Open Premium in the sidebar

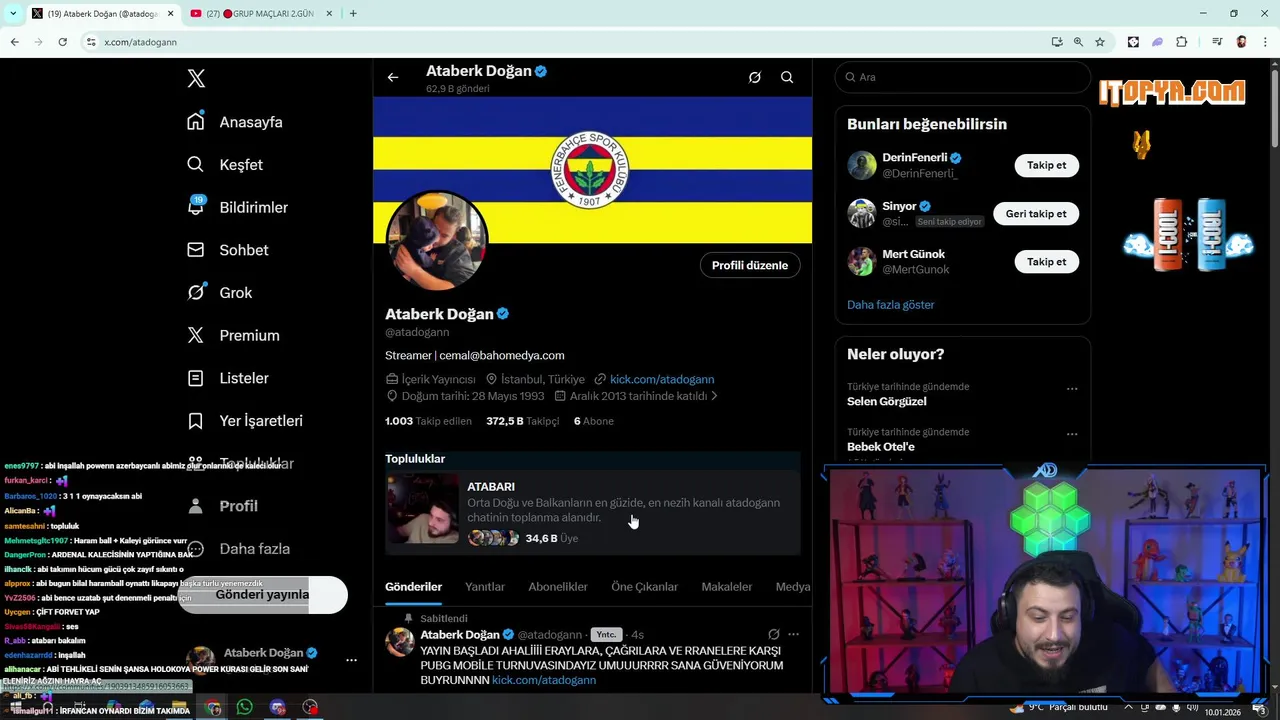point(233,336)
